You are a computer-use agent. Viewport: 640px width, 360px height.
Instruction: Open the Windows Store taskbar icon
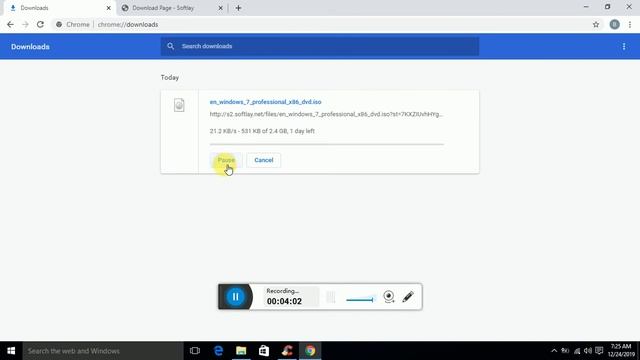(x=264, y=351)
